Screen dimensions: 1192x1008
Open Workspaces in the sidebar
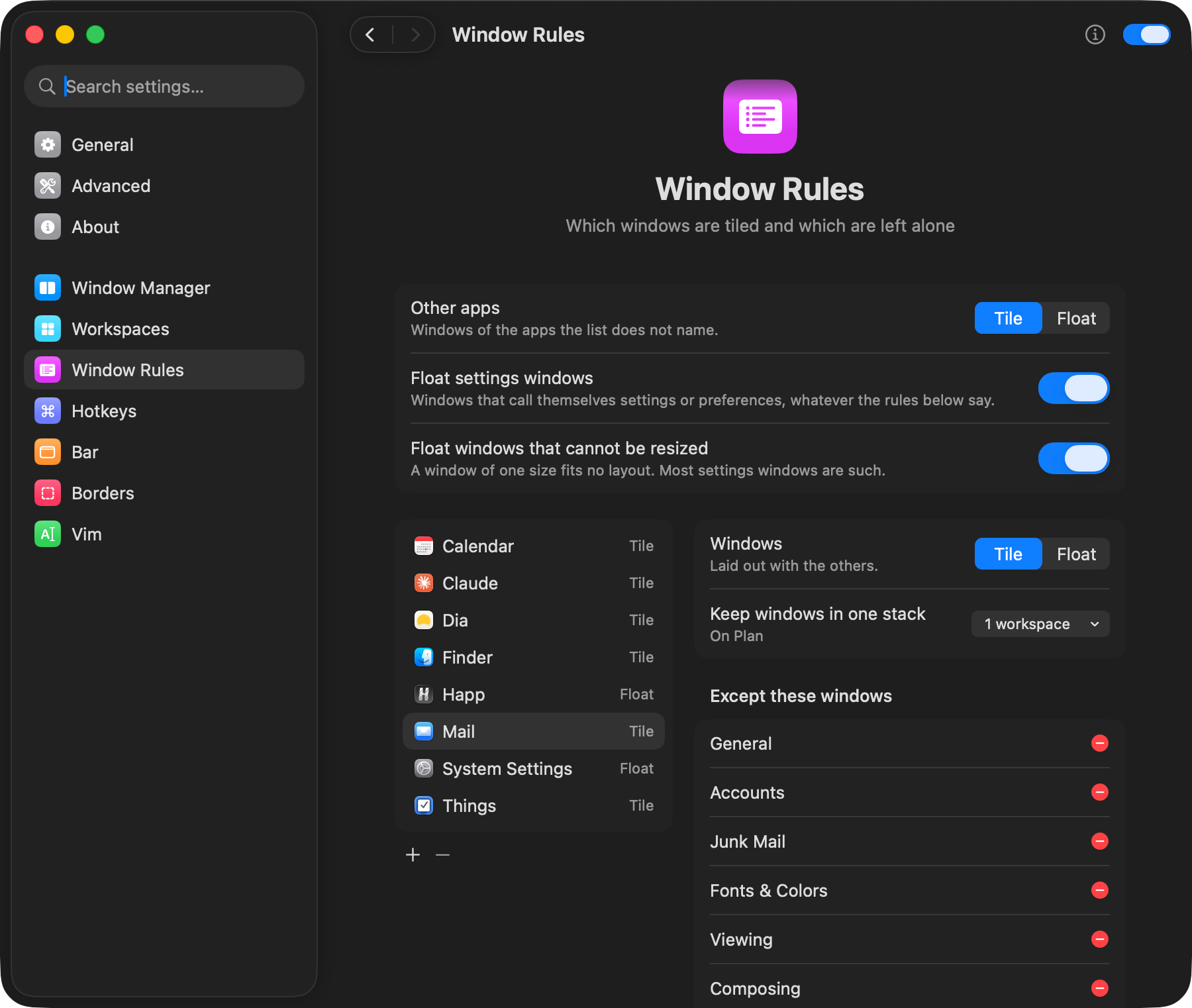[x=164, y=329]
